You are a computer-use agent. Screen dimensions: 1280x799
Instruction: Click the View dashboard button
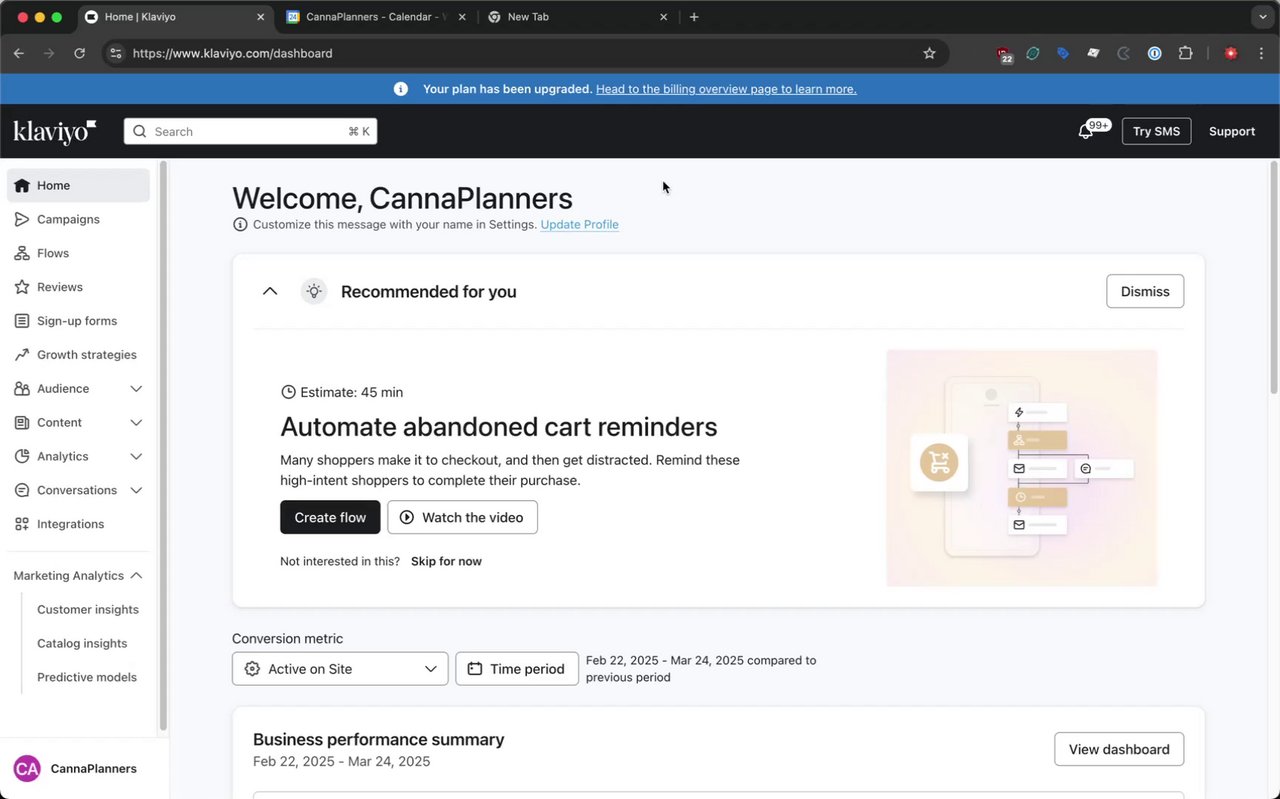tap(1119, 749)
